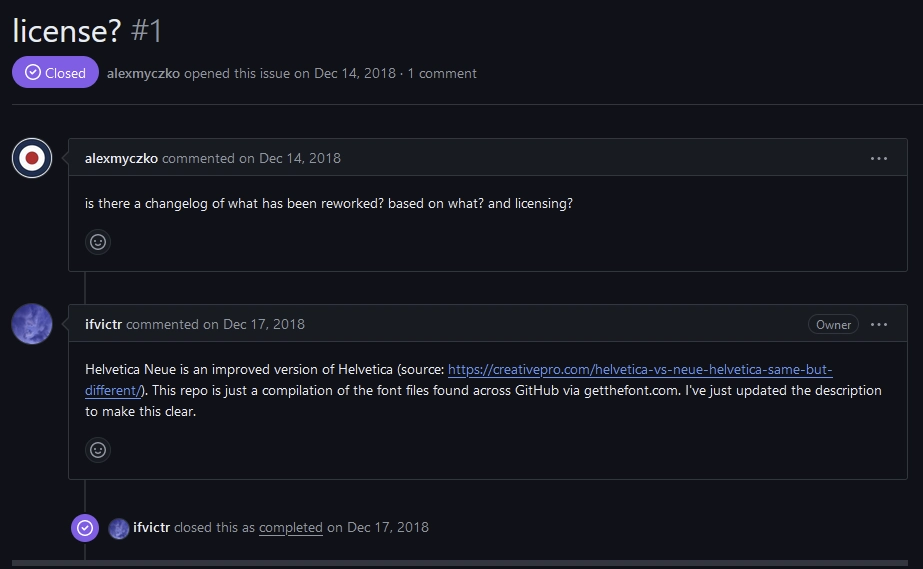Open the Dec 17, 2018 comment timestamp link
This screenshot has height=569, width=923.
click(264, 324)
